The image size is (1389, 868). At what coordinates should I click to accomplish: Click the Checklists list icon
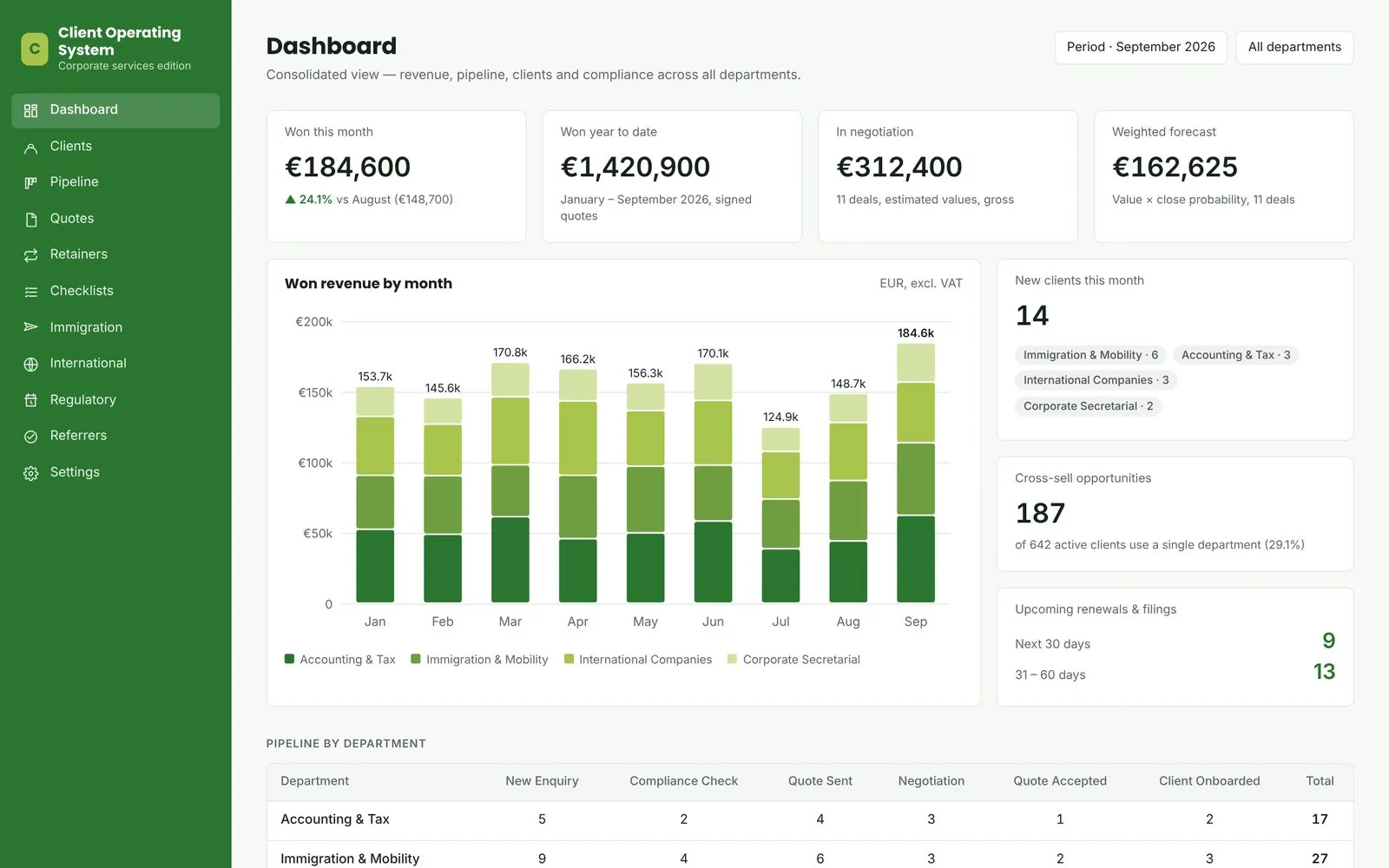click(x=31, y=291)
